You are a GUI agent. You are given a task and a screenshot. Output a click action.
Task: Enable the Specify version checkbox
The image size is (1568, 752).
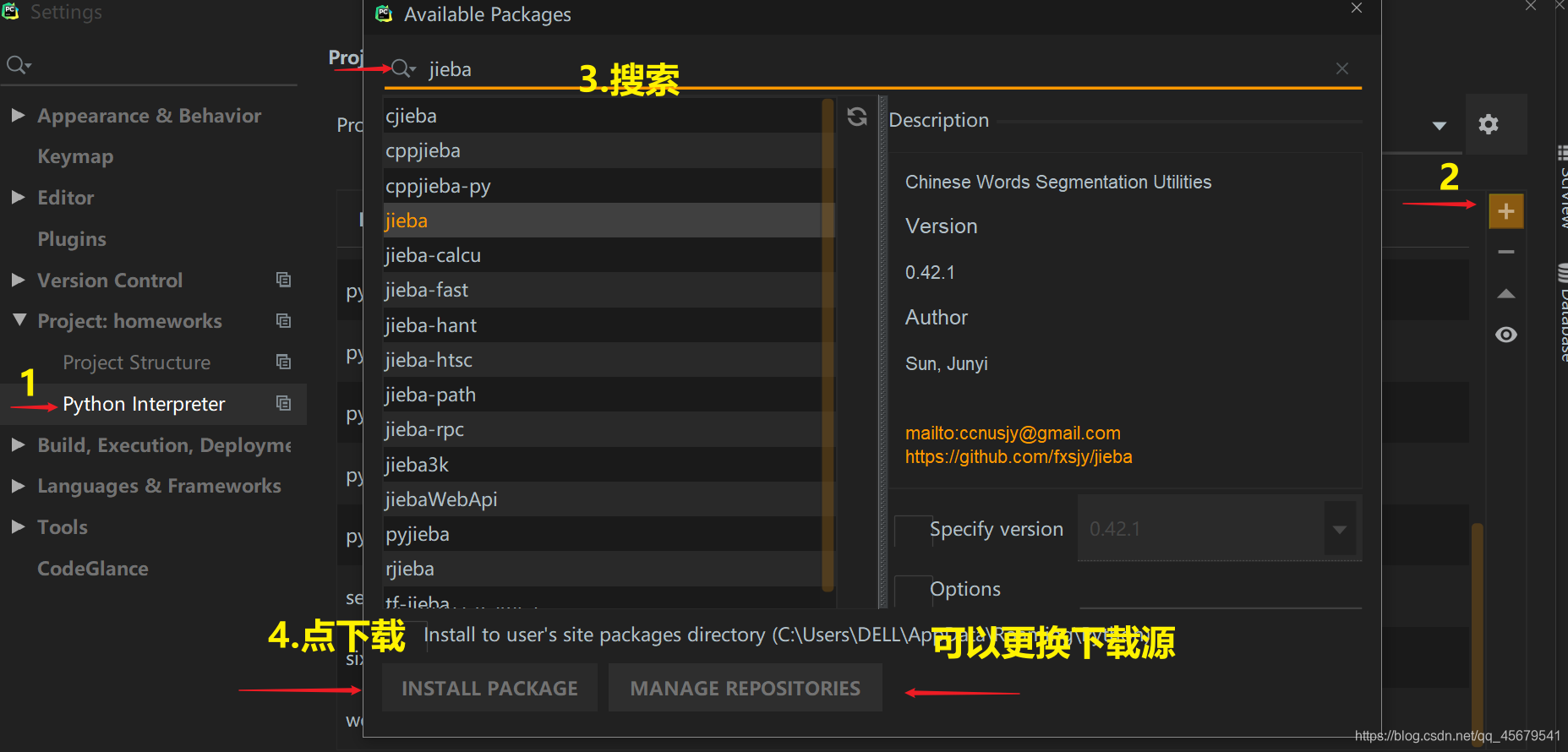[x=912, y=531]
